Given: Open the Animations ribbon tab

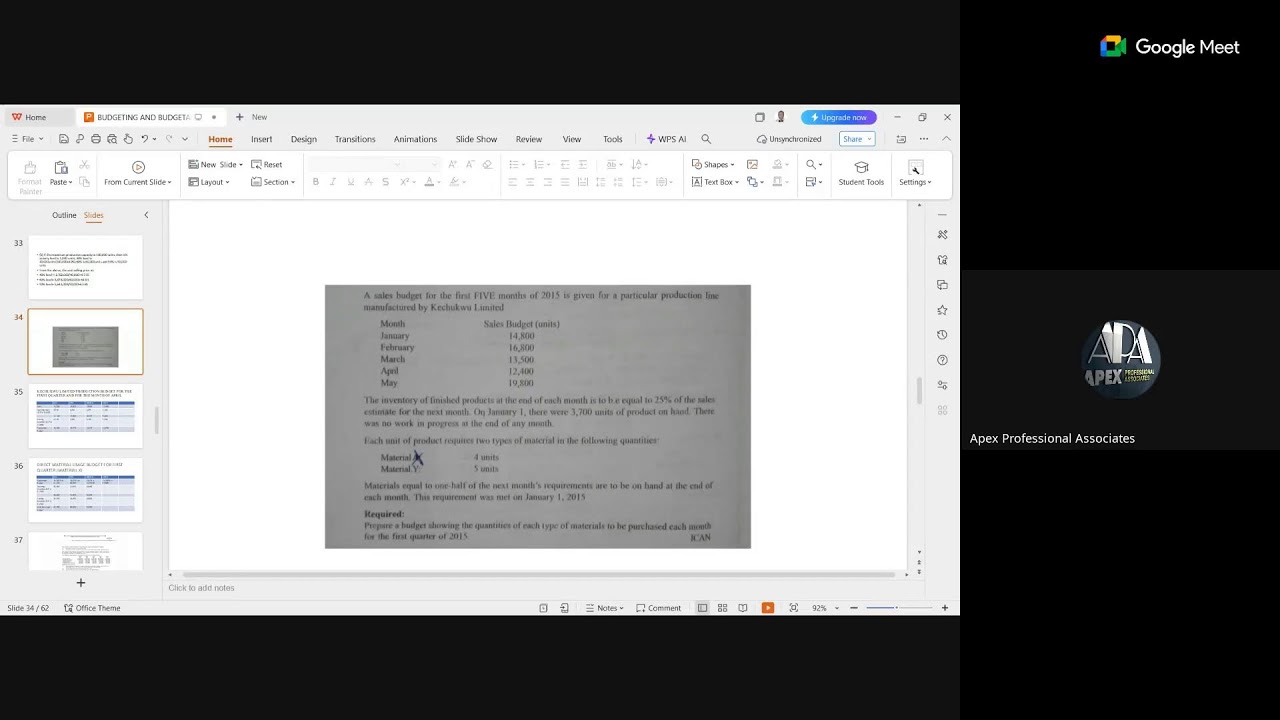Looking at the screenshot, I should point(415,139).
